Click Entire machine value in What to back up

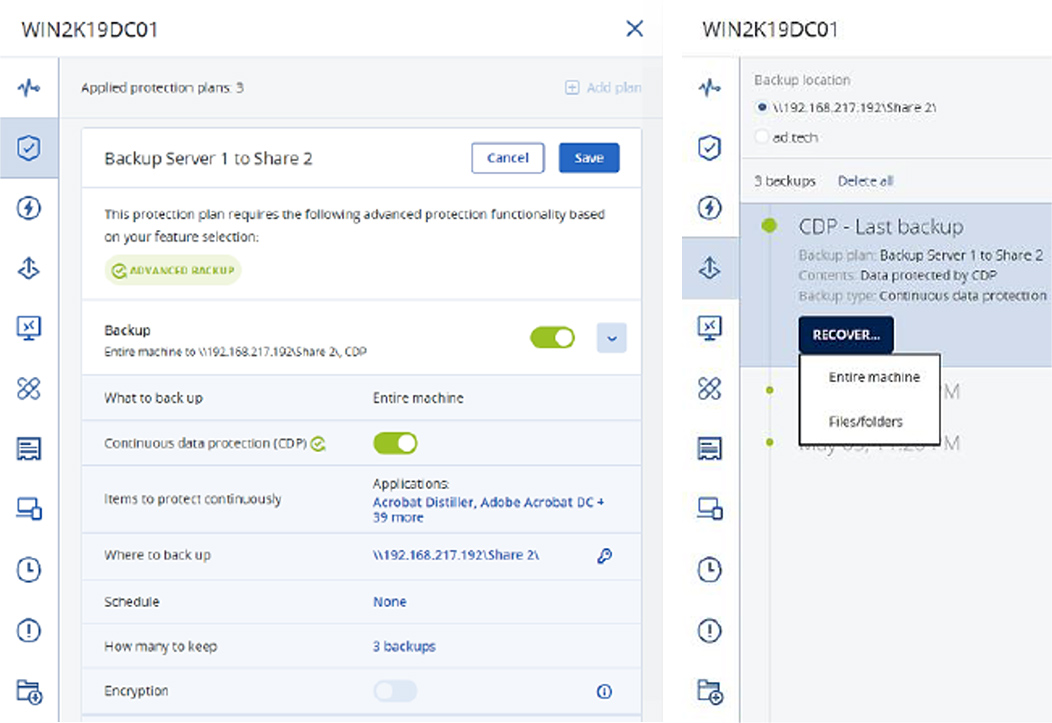[418, 398]
